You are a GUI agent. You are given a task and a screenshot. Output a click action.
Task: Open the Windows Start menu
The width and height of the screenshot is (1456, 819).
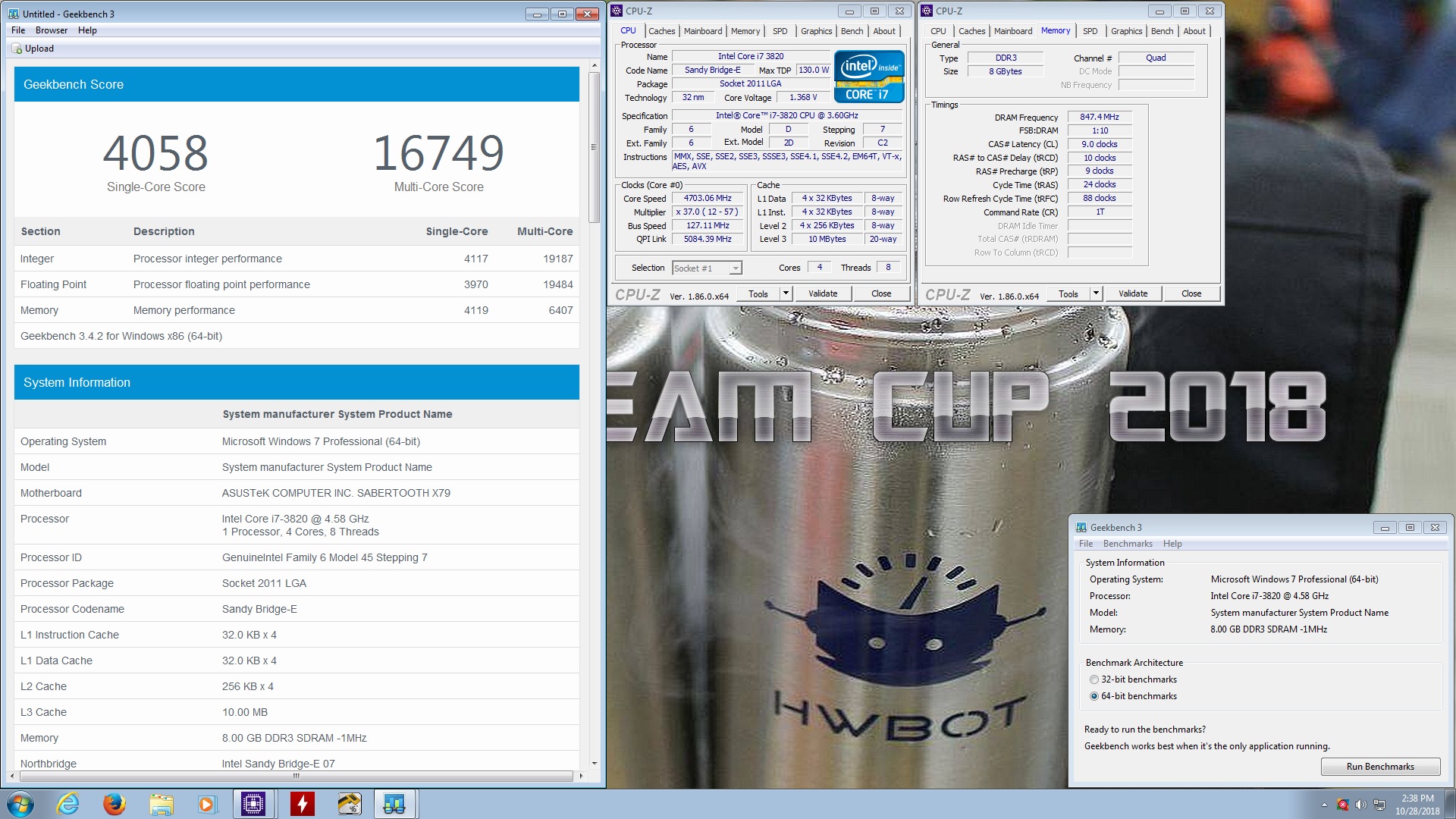coord(20,804)
